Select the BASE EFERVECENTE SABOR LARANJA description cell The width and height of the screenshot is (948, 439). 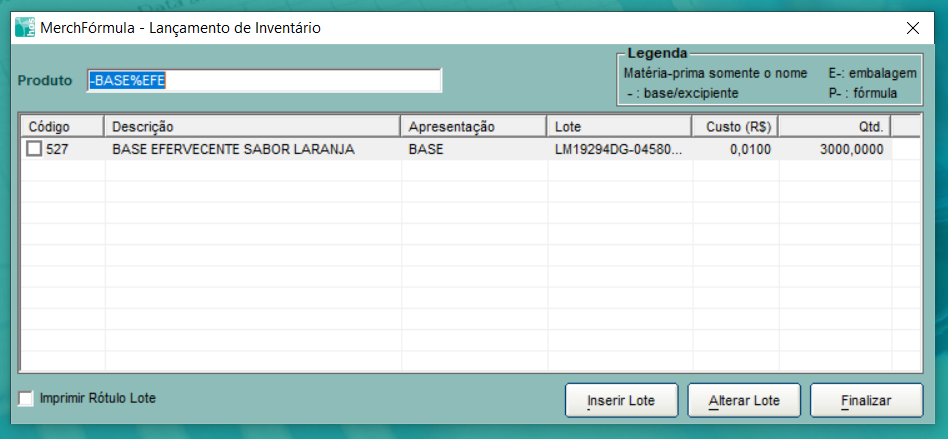coord(233,149)
